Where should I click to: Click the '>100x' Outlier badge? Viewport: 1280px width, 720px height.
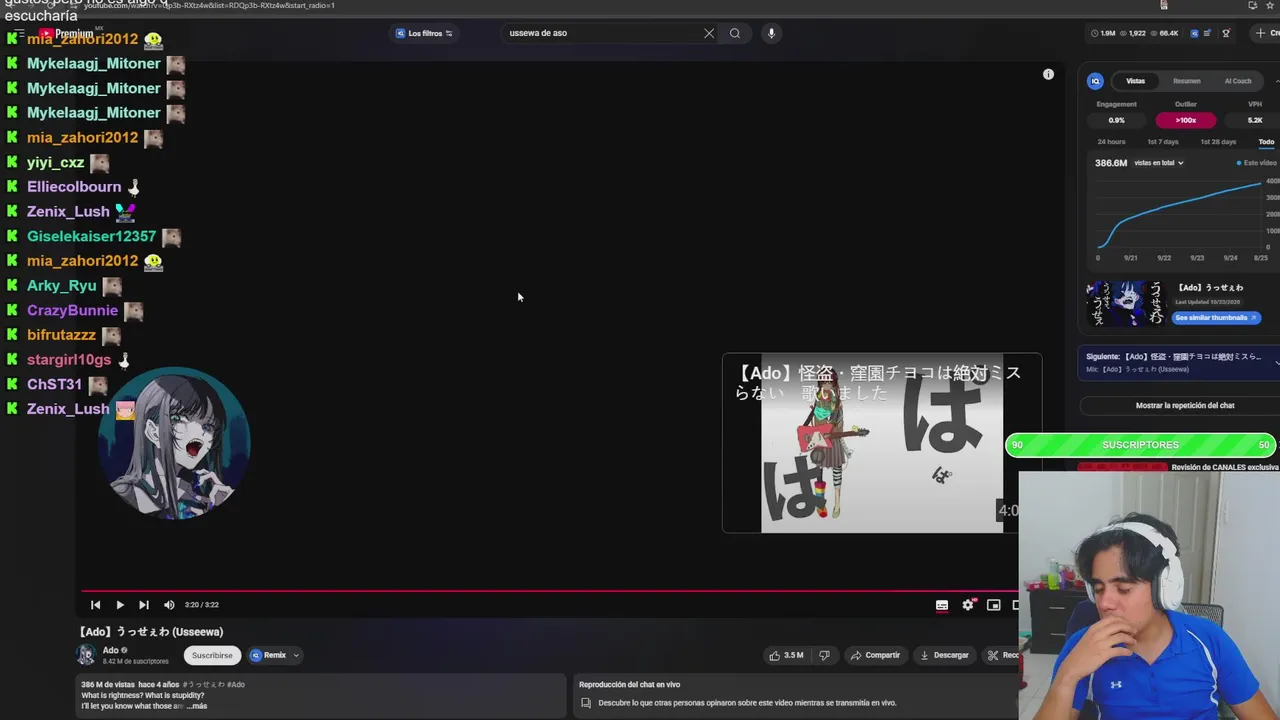[1186, 120]
